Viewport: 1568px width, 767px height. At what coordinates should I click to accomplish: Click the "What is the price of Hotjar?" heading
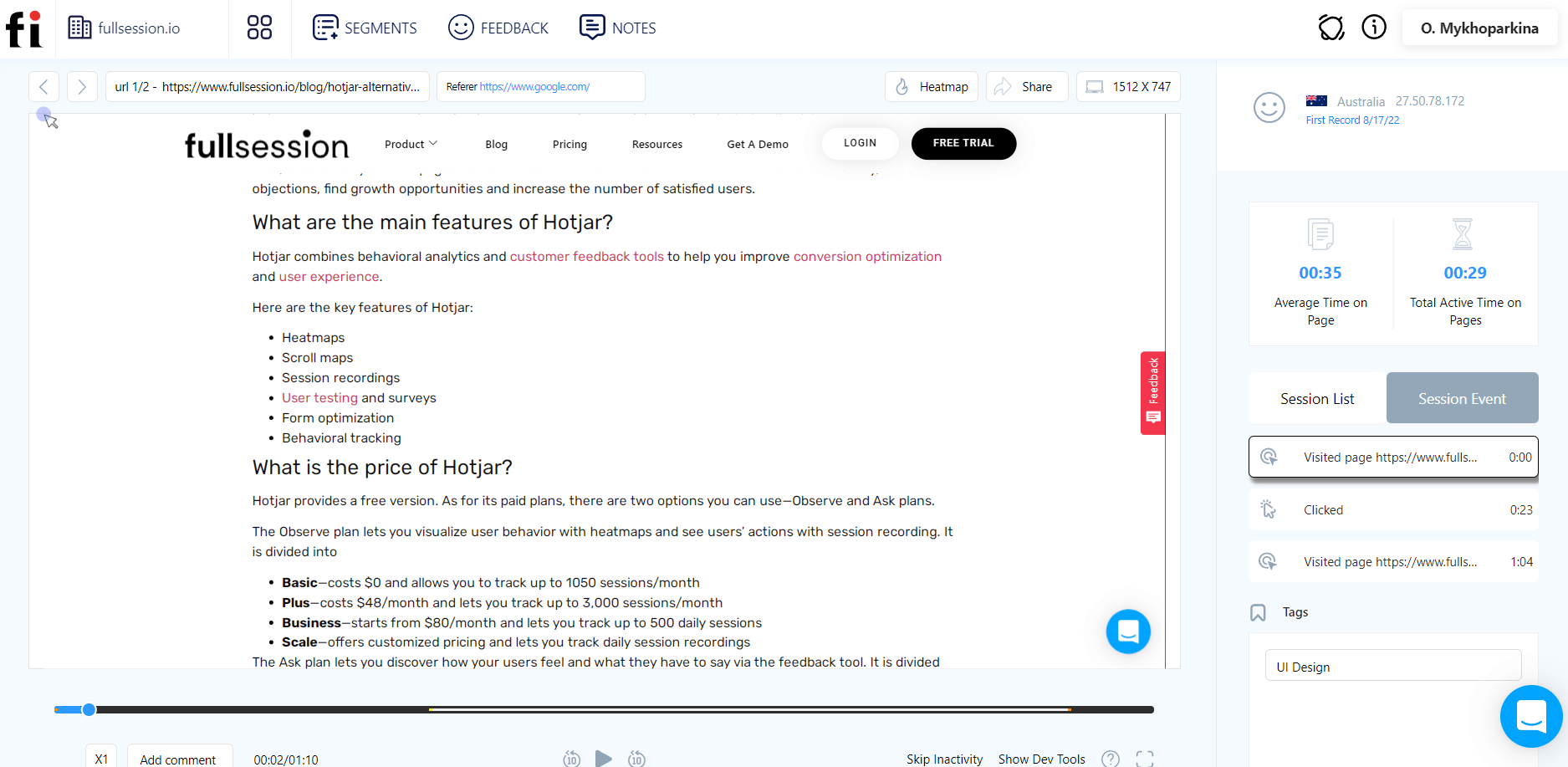pos(382,468)
